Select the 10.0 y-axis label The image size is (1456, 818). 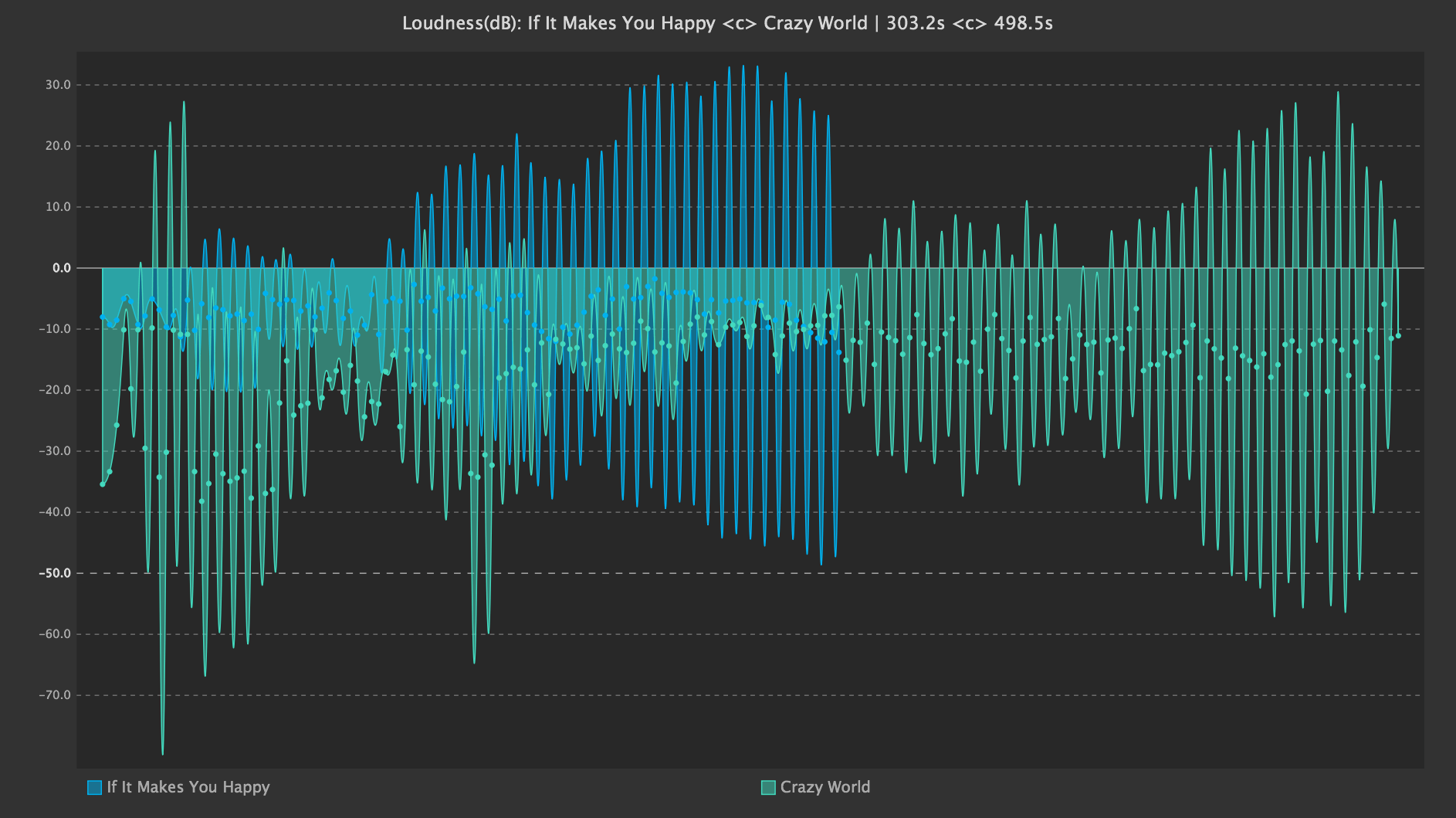(58, 207)
